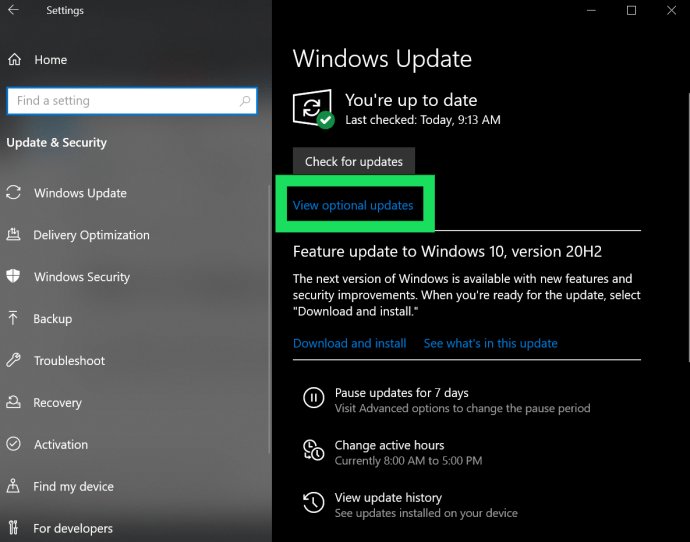
Task: Open Troubleshoot settings
Action: tap(70, 361)
